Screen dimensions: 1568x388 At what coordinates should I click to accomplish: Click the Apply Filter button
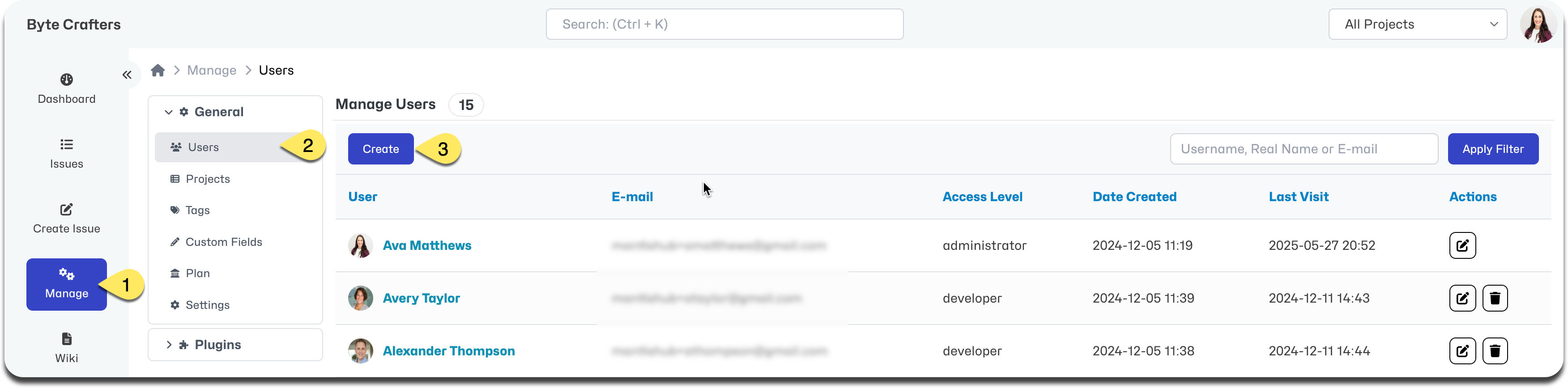click(1492, 149)
